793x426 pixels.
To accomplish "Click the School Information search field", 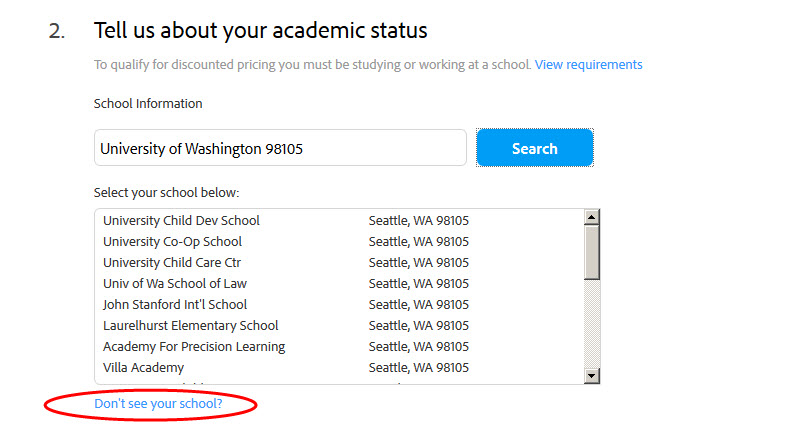I will coord(280,148).
